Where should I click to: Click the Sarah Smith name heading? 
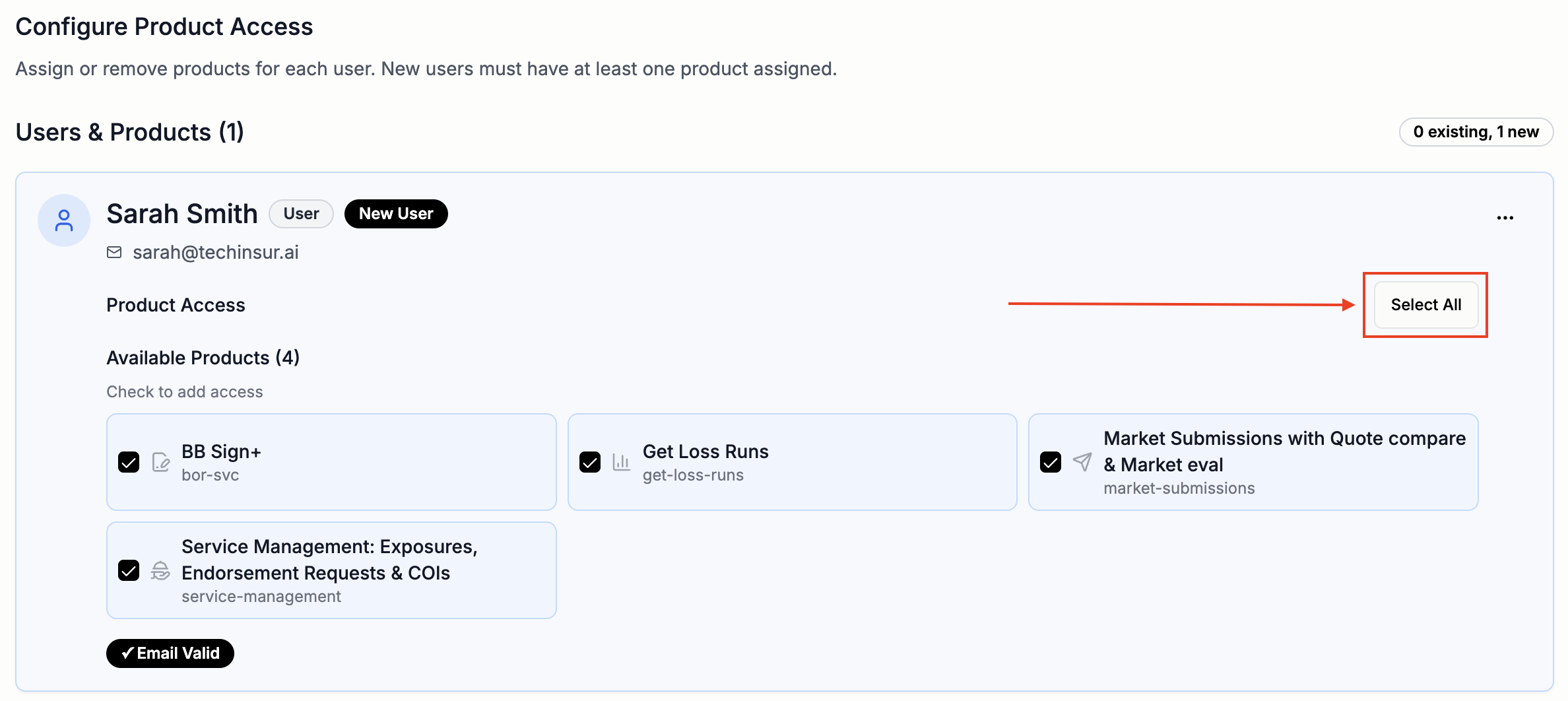182,214
